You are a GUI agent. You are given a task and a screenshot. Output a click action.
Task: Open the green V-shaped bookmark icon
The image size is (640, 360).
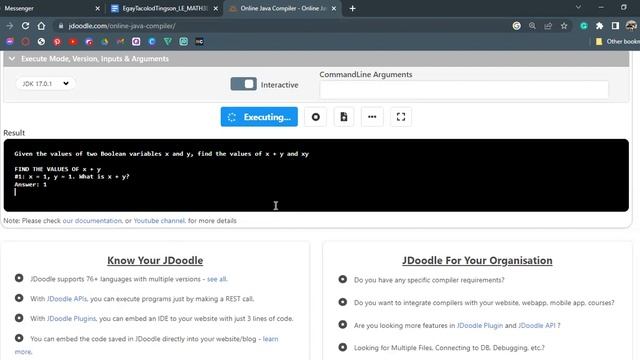pyautogui.click(x=168, y=41)
